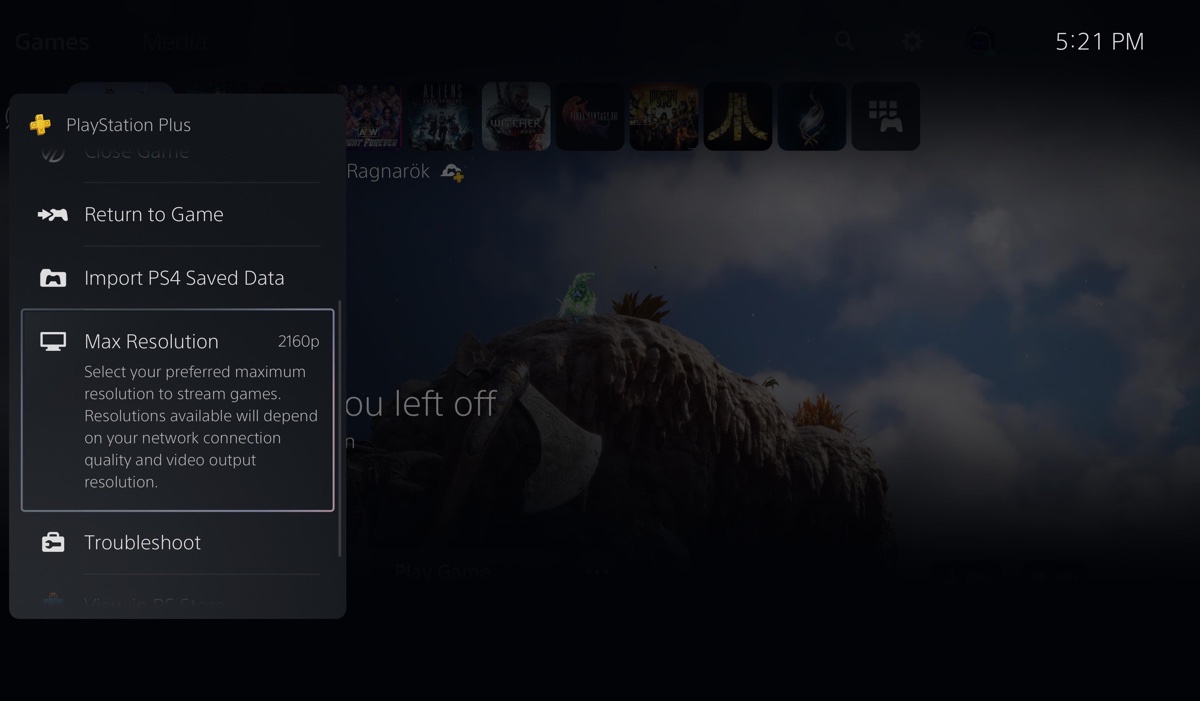Open the Settings gear icon
The image size is (1200, 701).
912,42
